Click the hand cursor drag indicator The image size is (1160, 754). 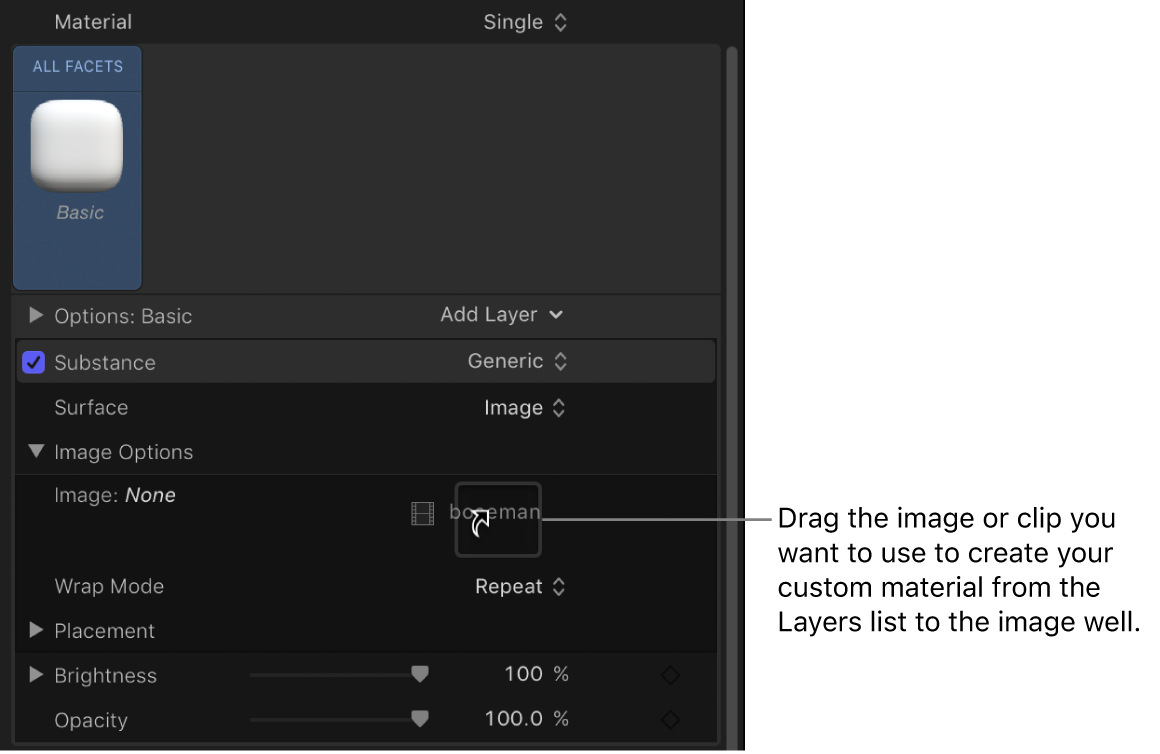pos(481,521)
